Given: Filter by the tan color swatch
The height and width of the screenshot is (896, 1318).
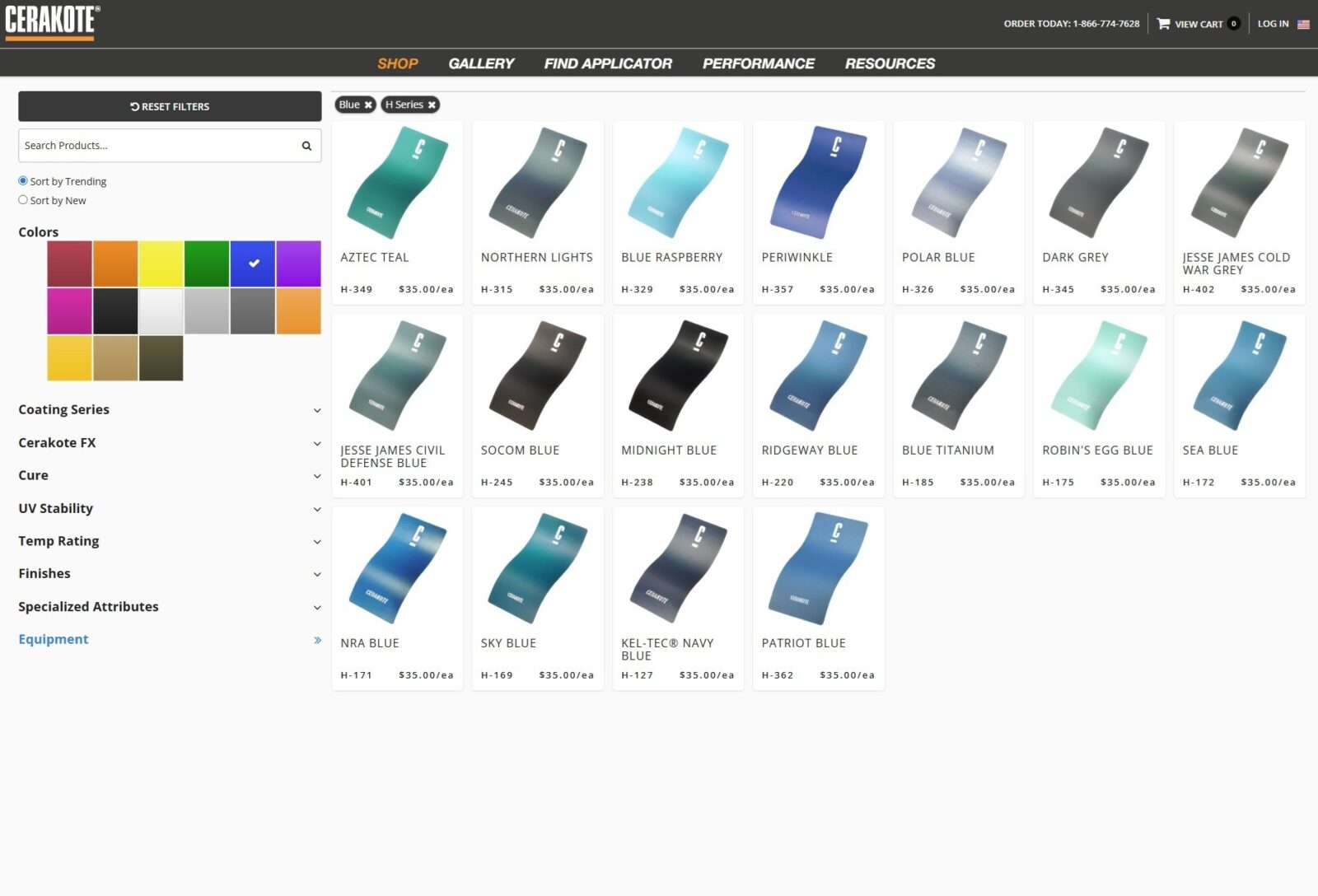Looking at the screenshot, I should click(x=115, y=358).
